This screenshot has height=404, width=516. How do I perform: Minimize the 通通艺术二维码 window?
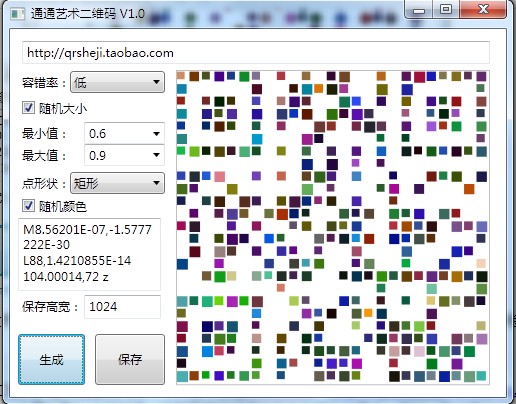[419, 10]
